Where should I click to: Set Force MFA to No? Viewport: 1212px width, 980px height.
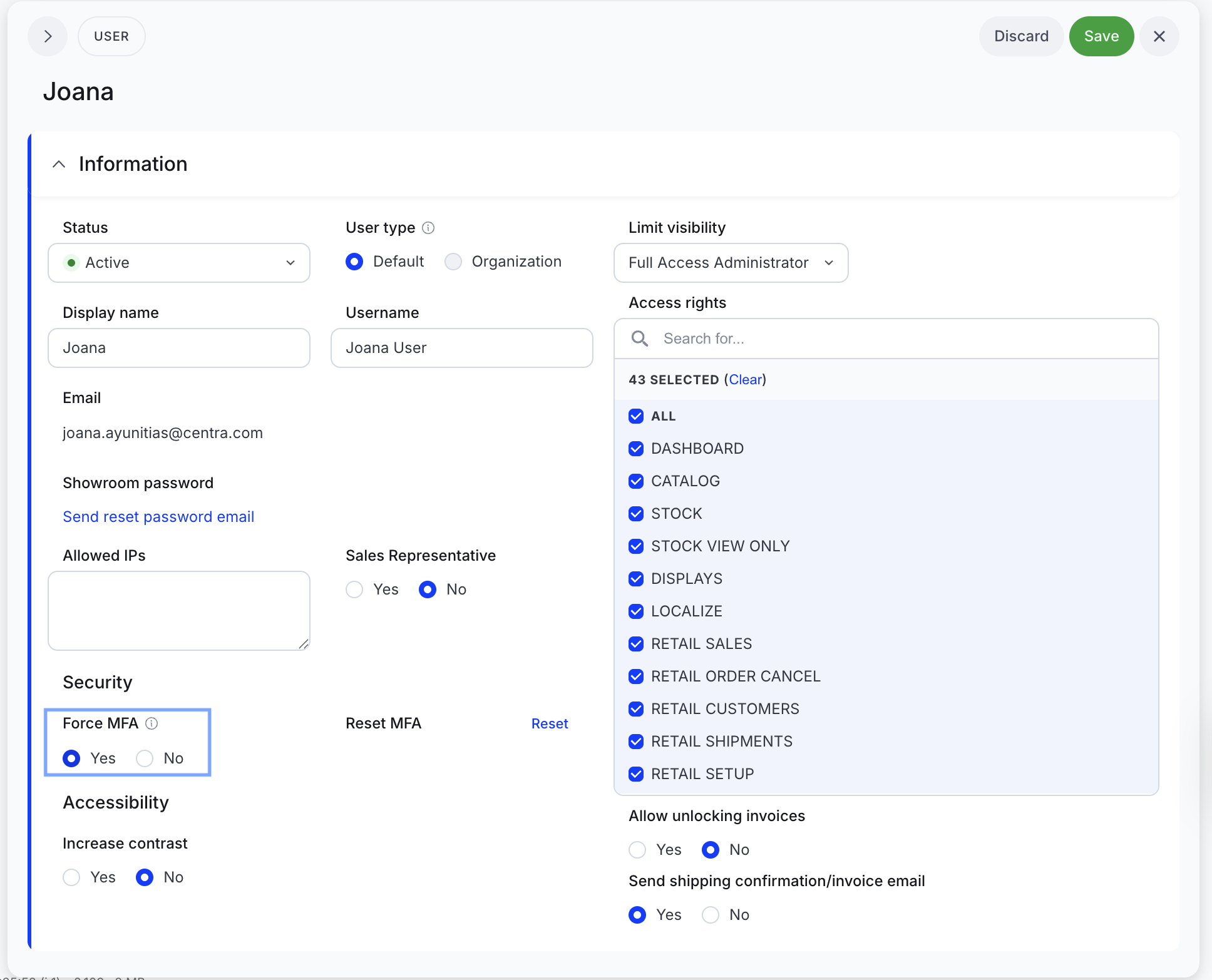click(145, 758)
